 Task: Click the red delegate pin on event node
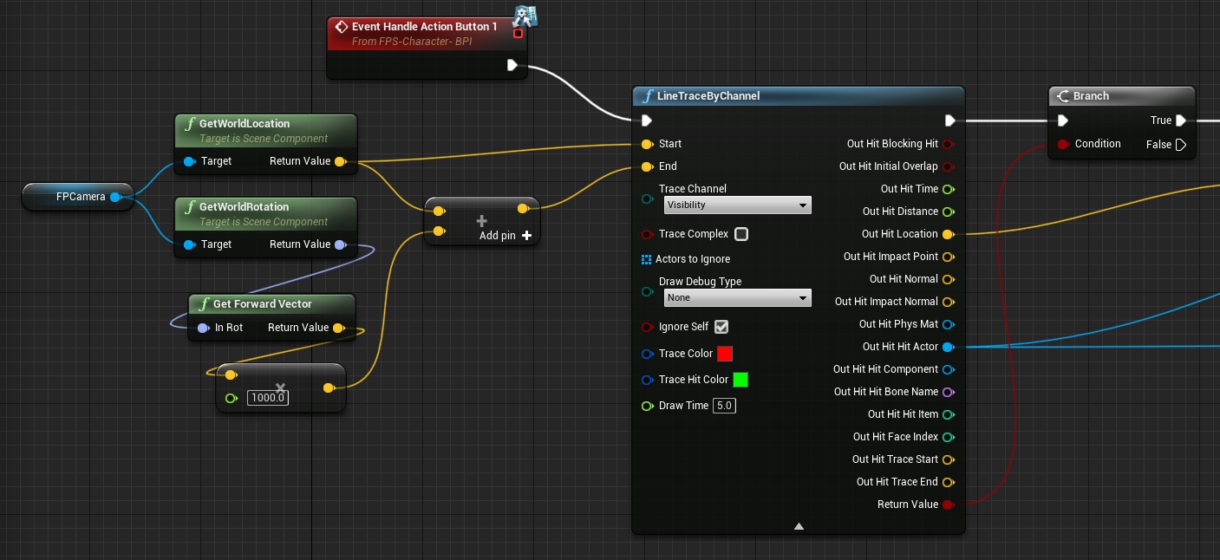[518, 33]
